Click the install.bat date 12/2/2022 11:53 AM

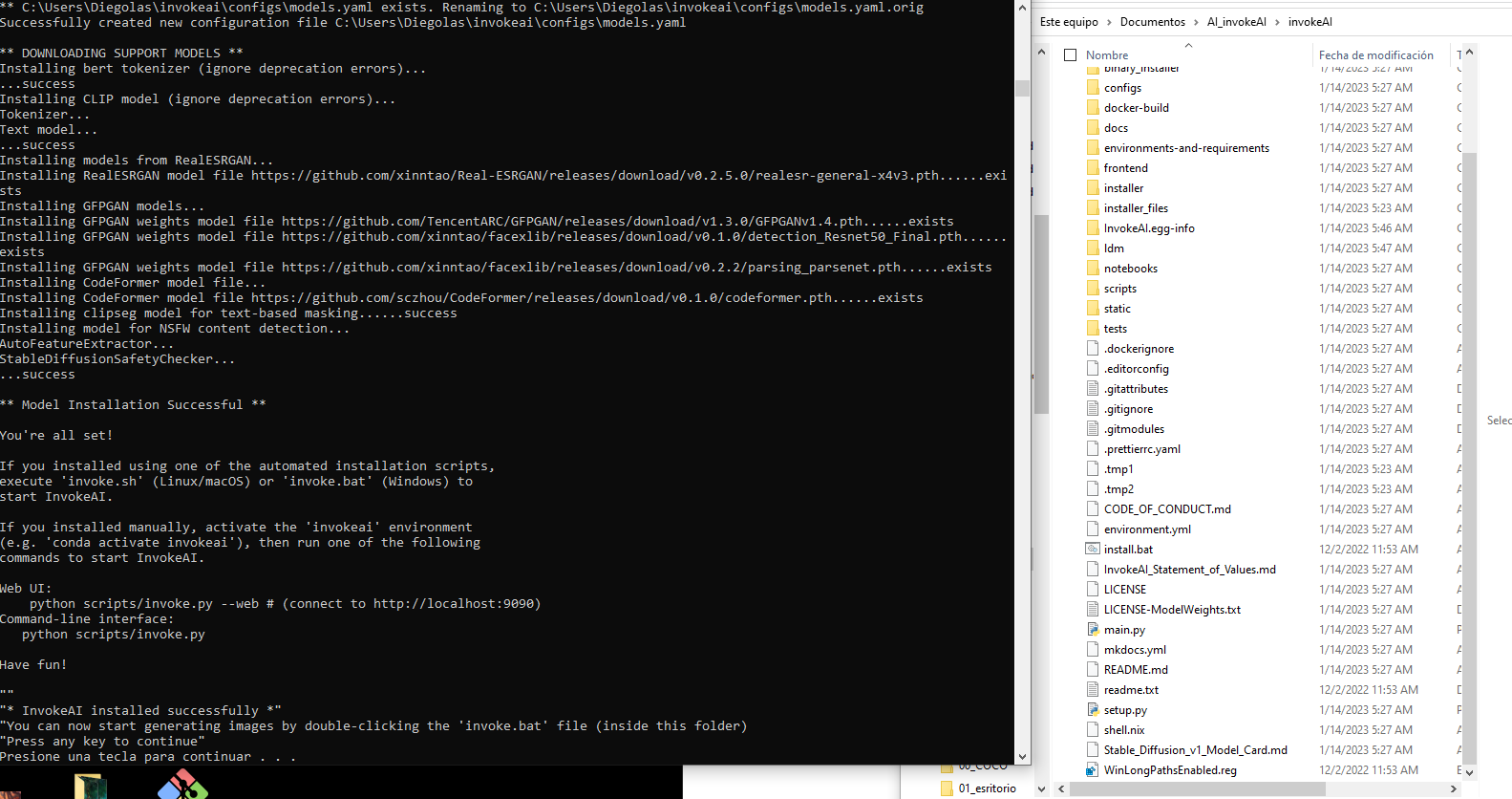point(1369,550)
